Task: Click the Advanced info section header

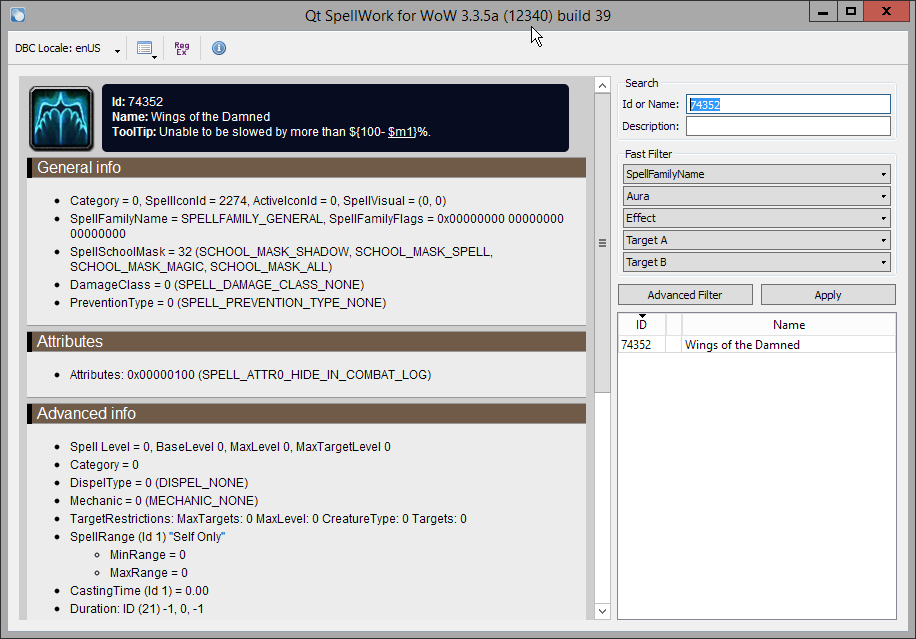Action: tap(306, 414)
